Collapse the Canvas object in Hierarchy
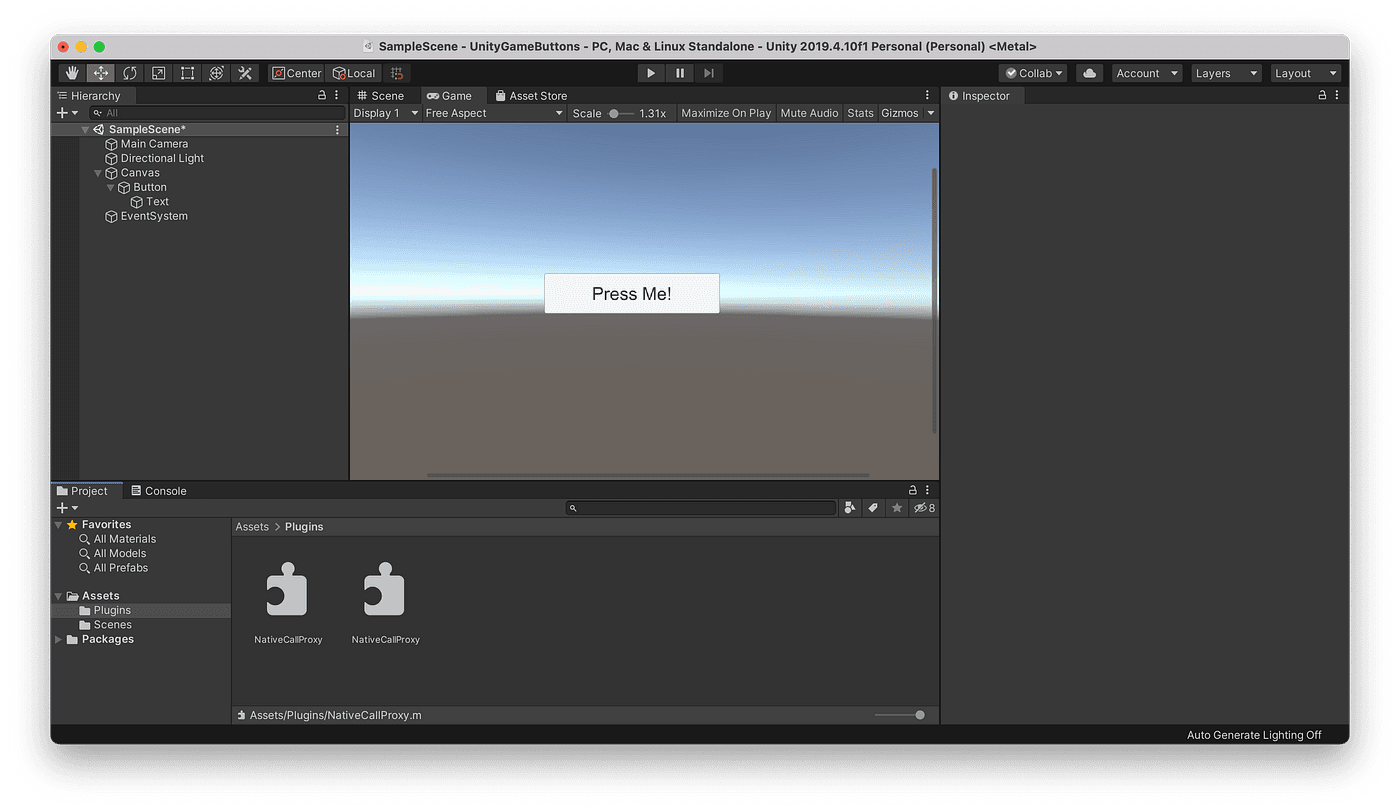Viewport: 1400px width, 811px height. (x=98, y=173)
